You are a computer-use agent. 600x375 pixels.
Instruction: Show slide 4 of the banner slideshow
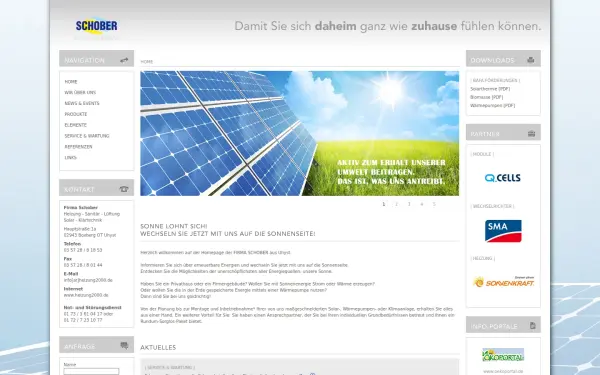point(422,204)
